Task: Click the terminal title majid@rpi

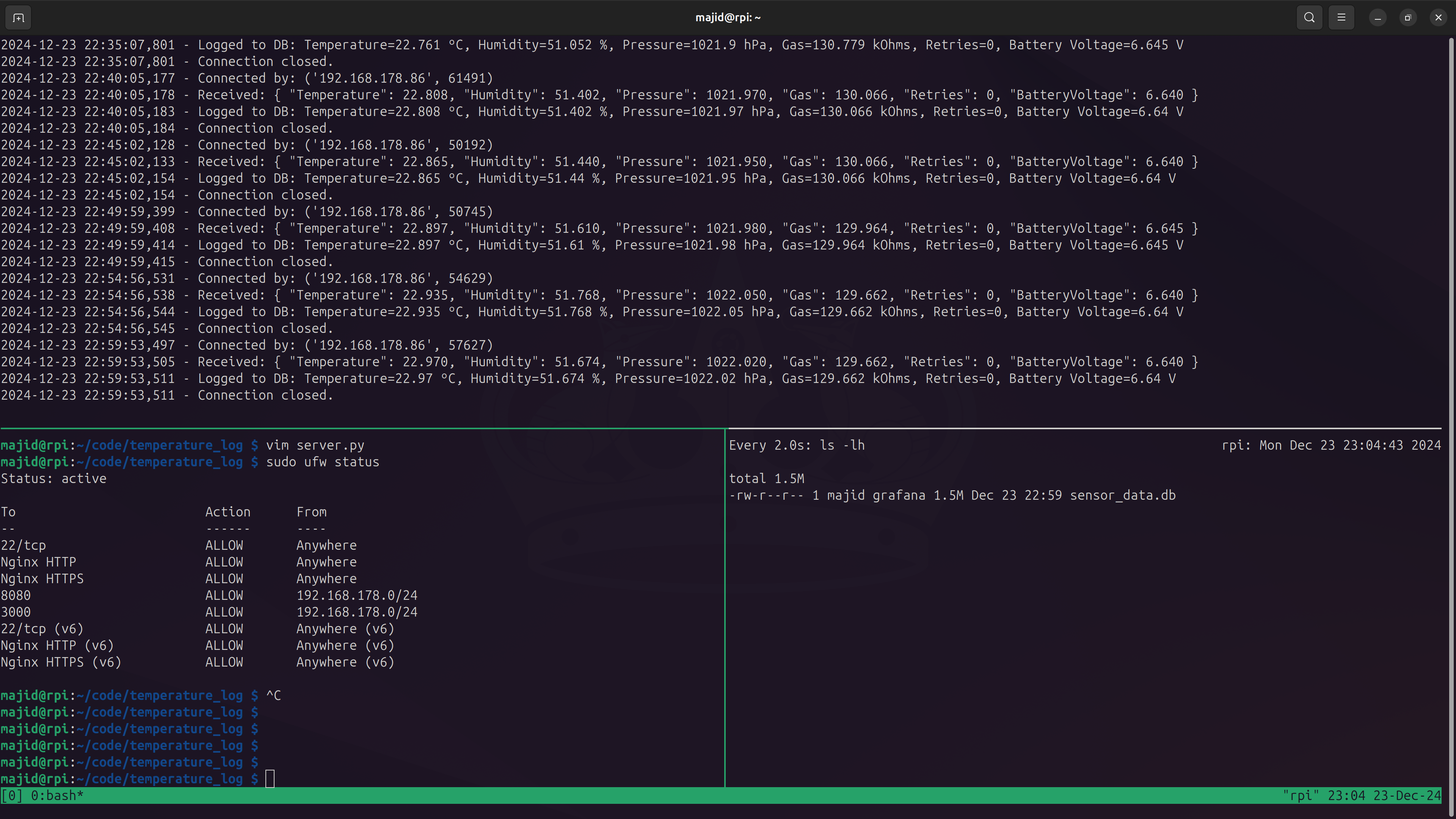Action: (728, 17)
